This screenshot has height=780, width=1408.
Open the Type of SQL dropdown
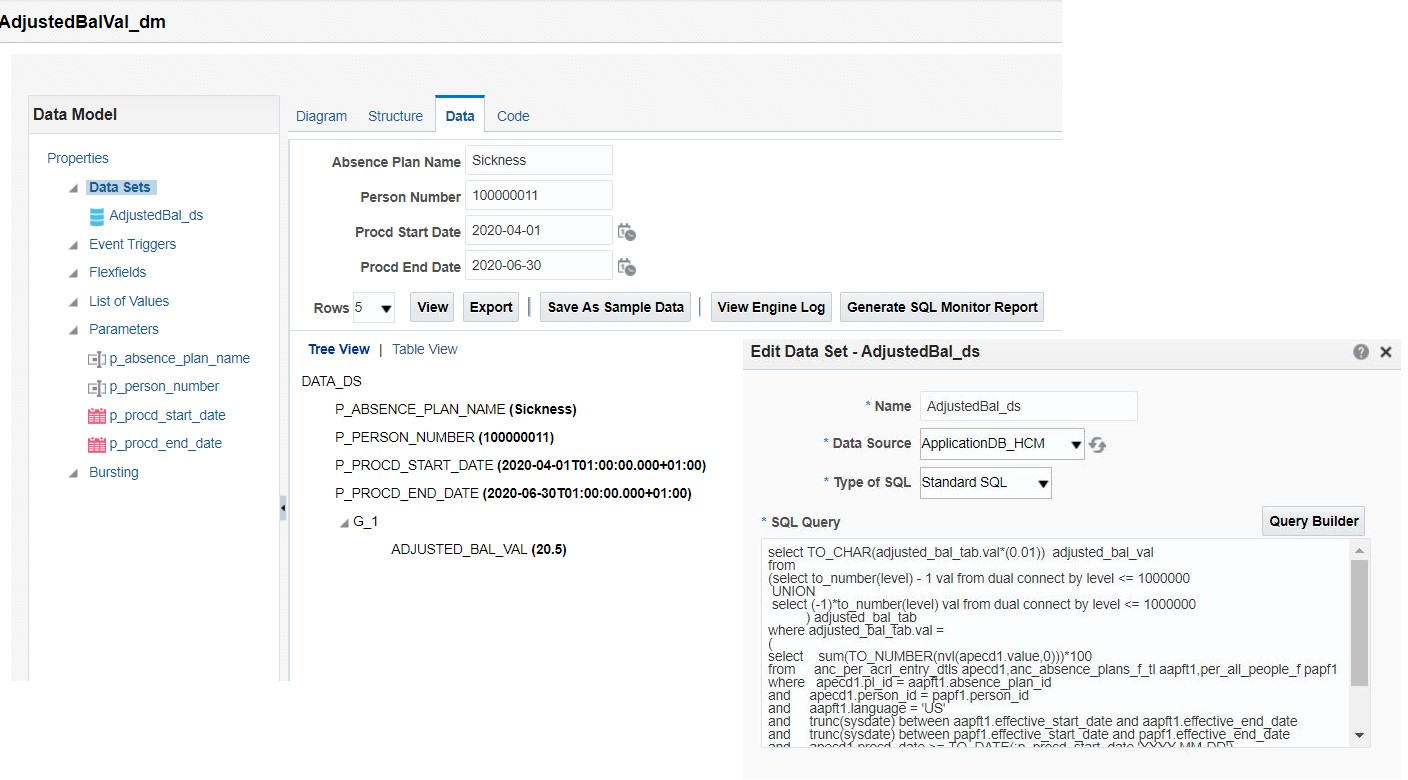click(1044, 482)
